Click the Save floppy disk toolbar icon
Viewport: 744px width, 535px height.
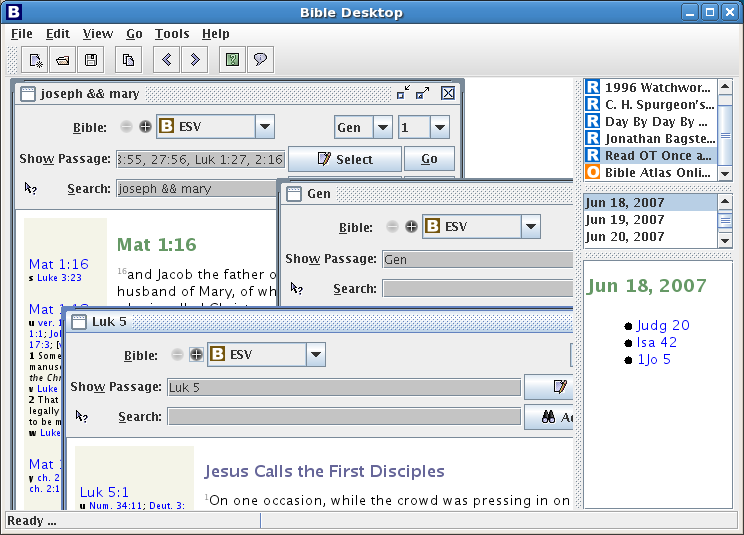[x=91, y=60]
